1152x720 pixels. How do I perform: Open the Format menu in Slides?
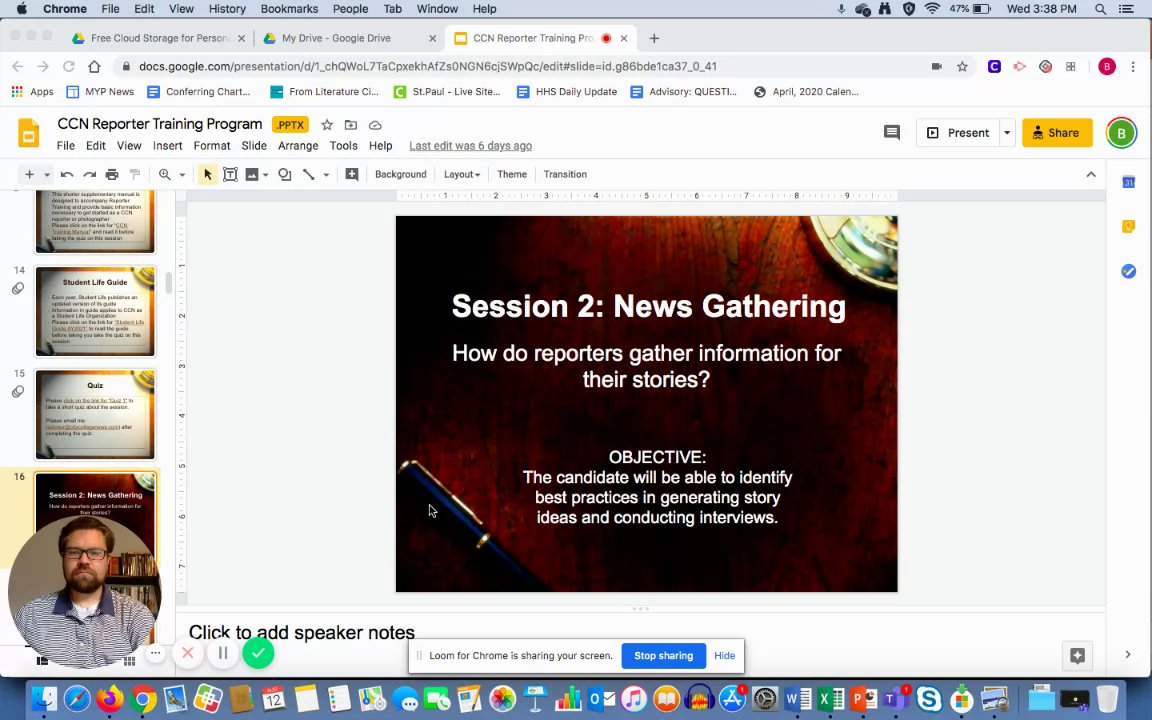click(212, 145)
